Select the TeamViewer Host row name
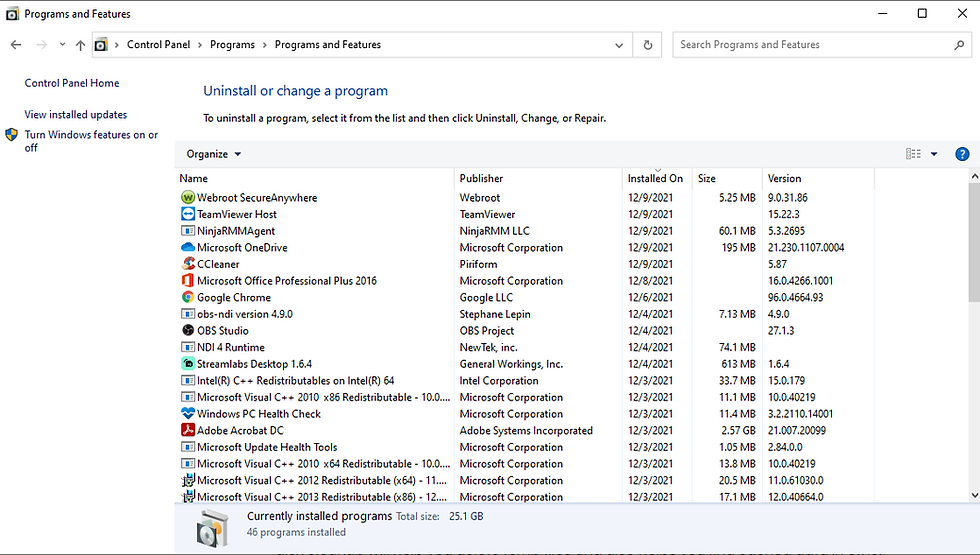The width and height of the screenshot is (980, 555). 237,214
